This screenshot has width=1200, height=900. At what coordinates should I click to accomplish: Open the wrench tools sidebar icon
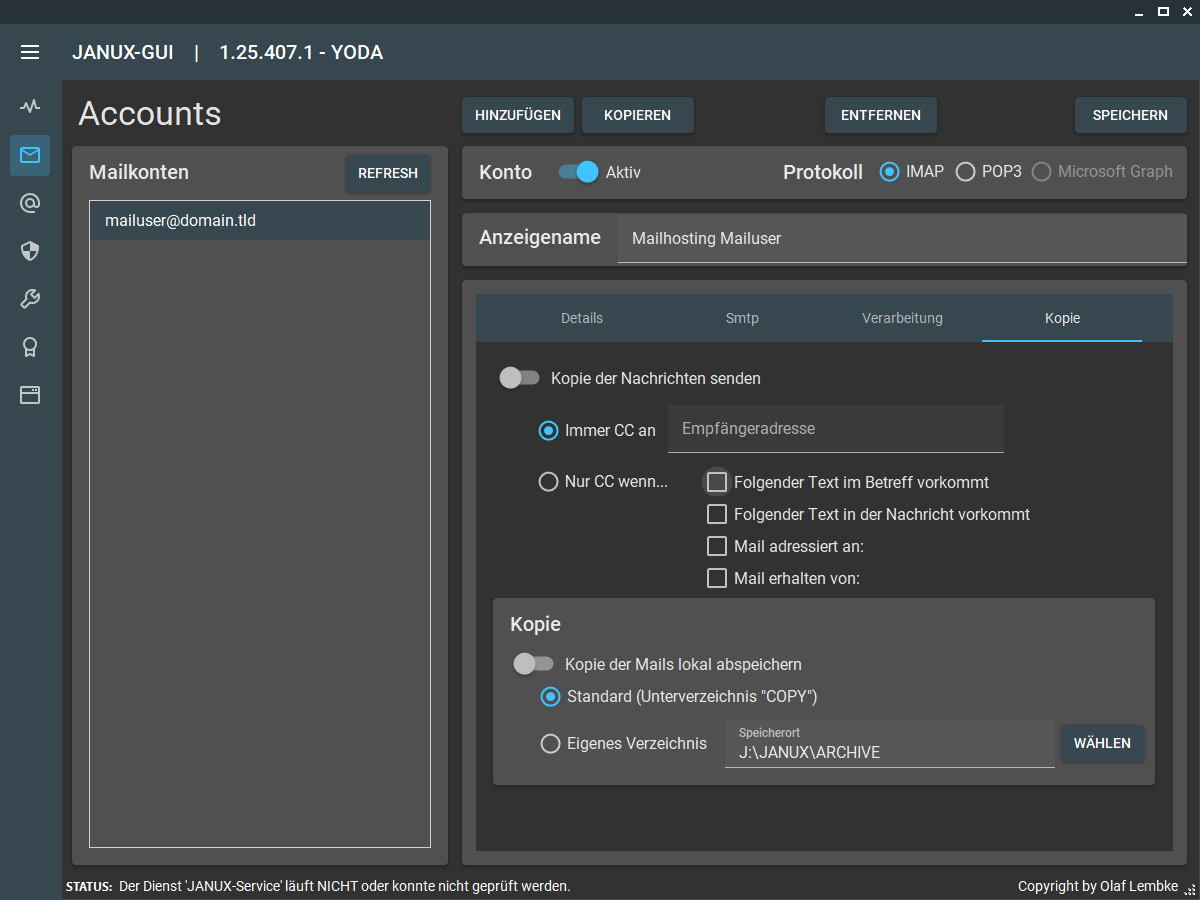(30, 299)
